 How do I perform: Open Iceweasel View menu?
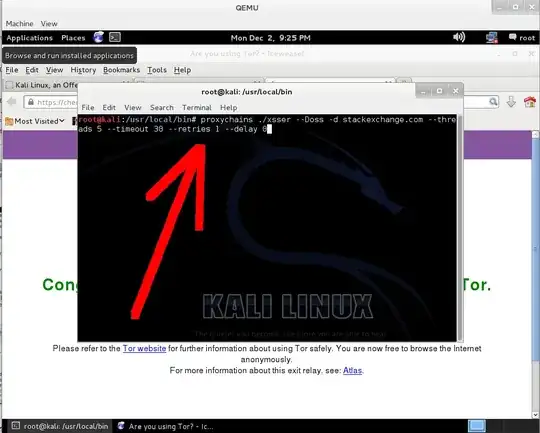[54, 70]
